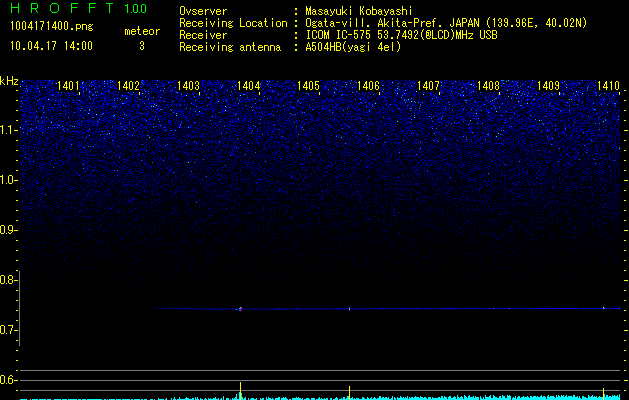
Task: Click the file name 1004171400.png
Action: click(x=50, y=27)
